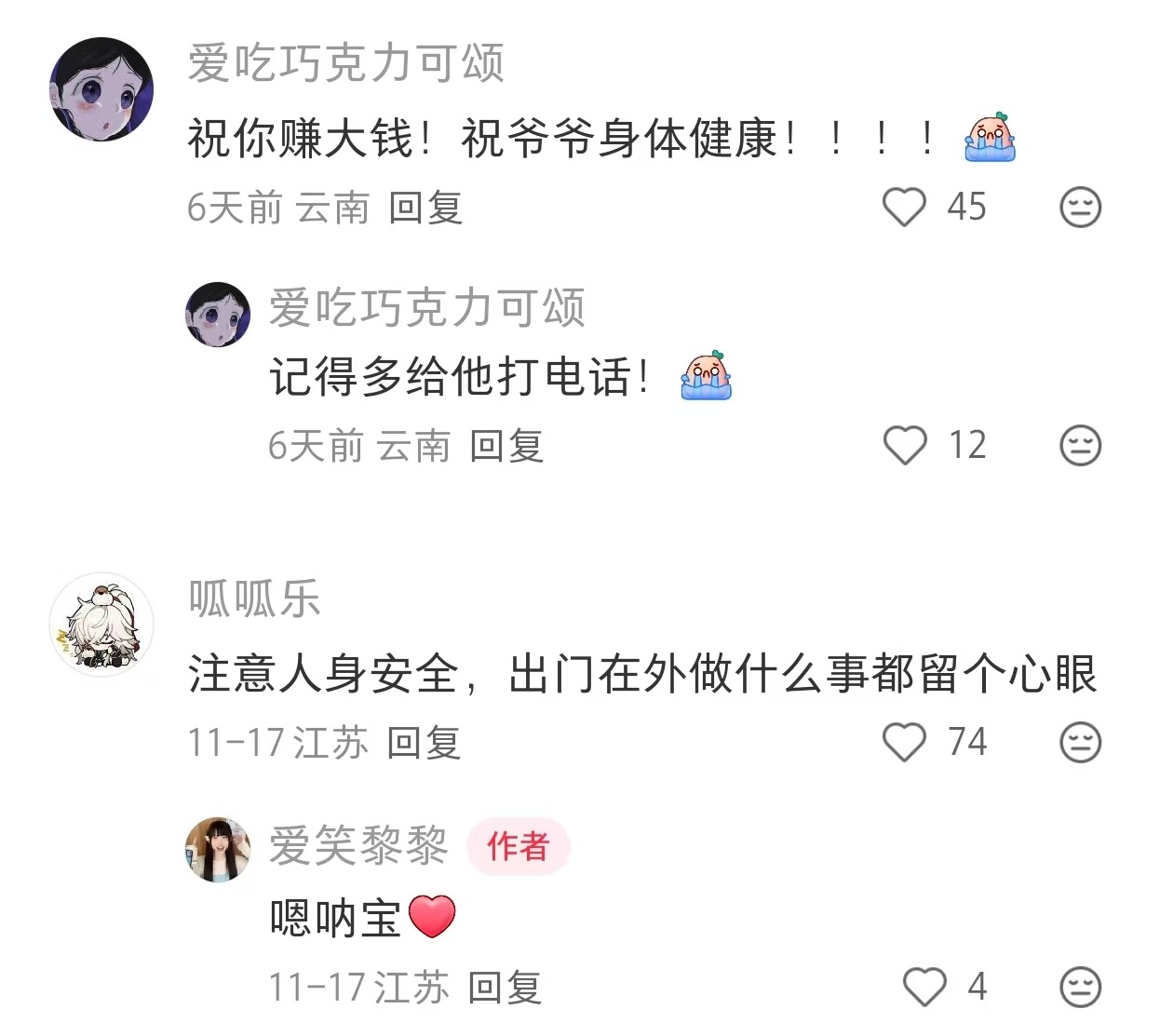Dislike 爱笑黎黎's 嗯呐宝 reply
The width and height of the screenshot is (1173, 1036).
point(1080,987)
